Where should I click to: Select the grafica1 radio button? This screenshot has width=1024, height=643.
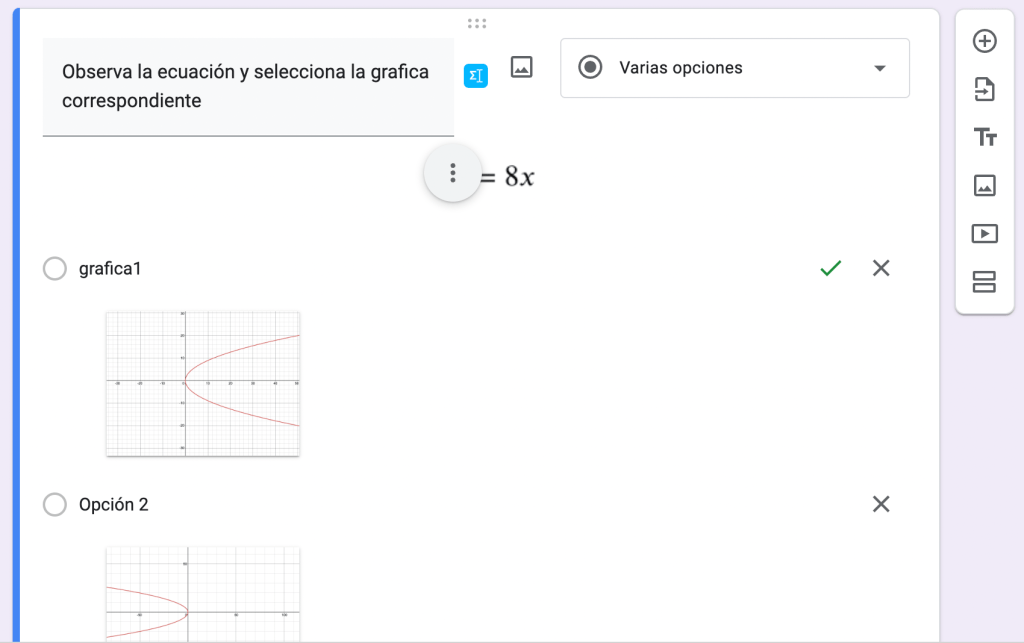click(55, 269)
